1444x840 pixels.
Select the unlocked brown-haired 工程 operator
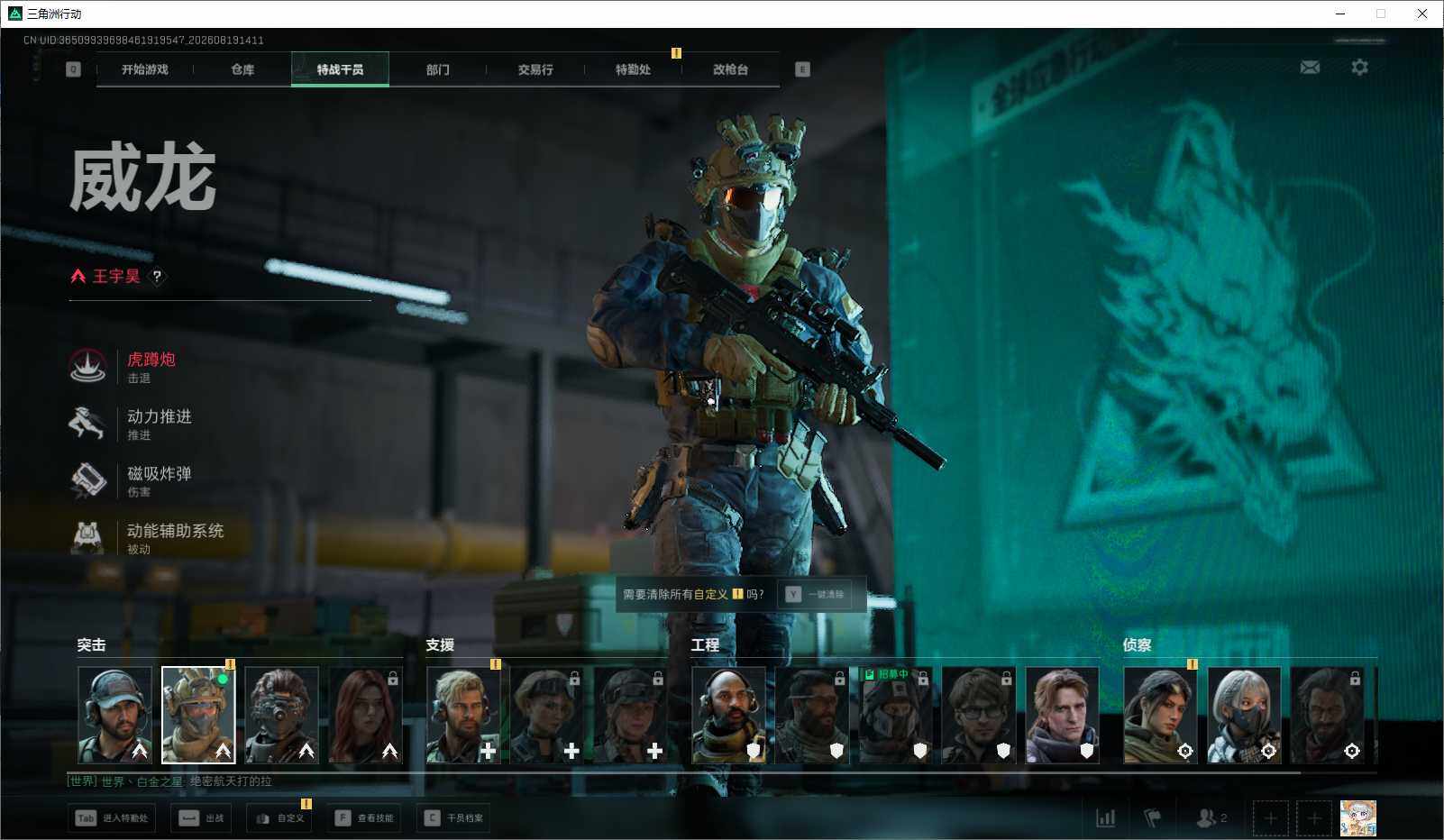pyautogui.click(x=1062, y=715)
